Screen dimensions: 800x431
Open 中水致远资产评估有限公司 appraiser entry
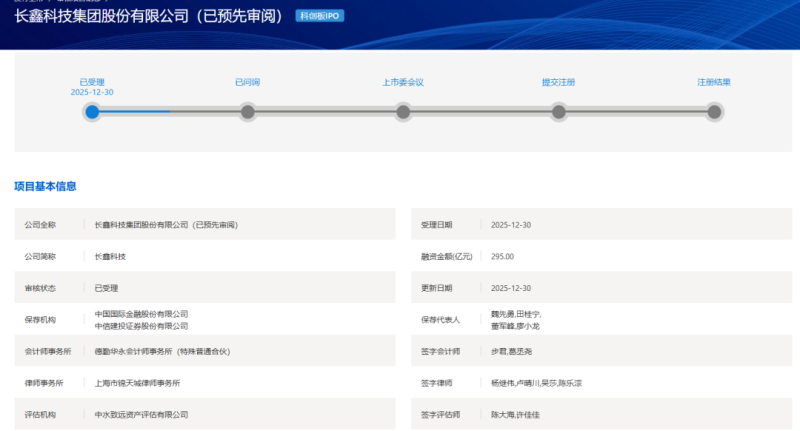[x=141, y=414]
